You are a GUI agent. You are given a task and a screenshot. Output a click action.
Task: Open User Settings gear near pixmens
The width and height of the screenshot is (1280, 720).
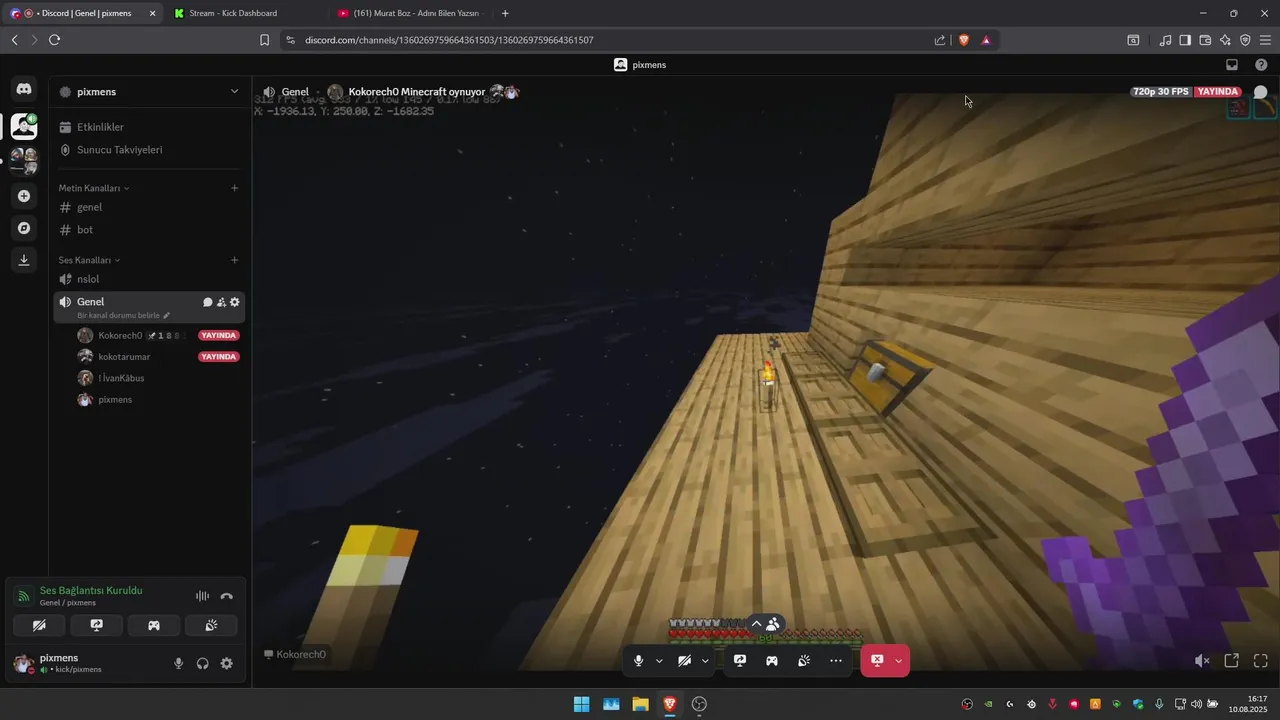click(x=227, y=663)
